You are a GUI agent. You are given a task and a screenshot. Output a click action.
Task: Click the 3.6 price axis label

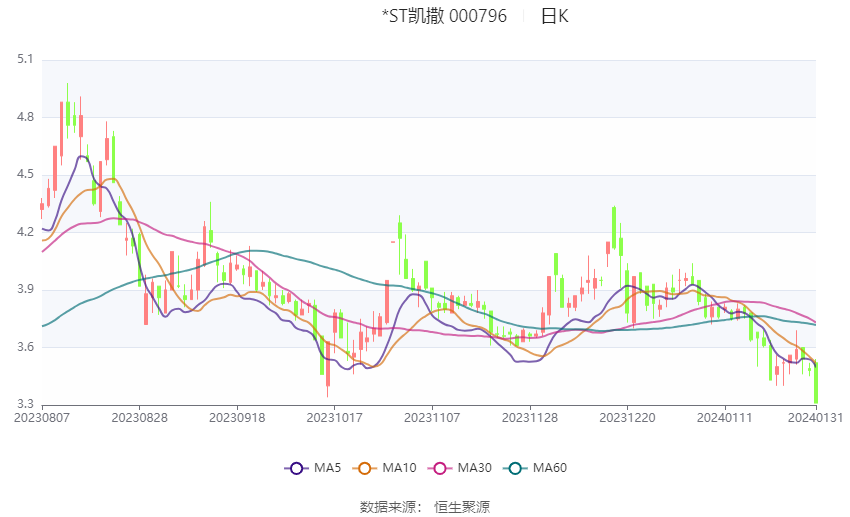coord(25,347)
